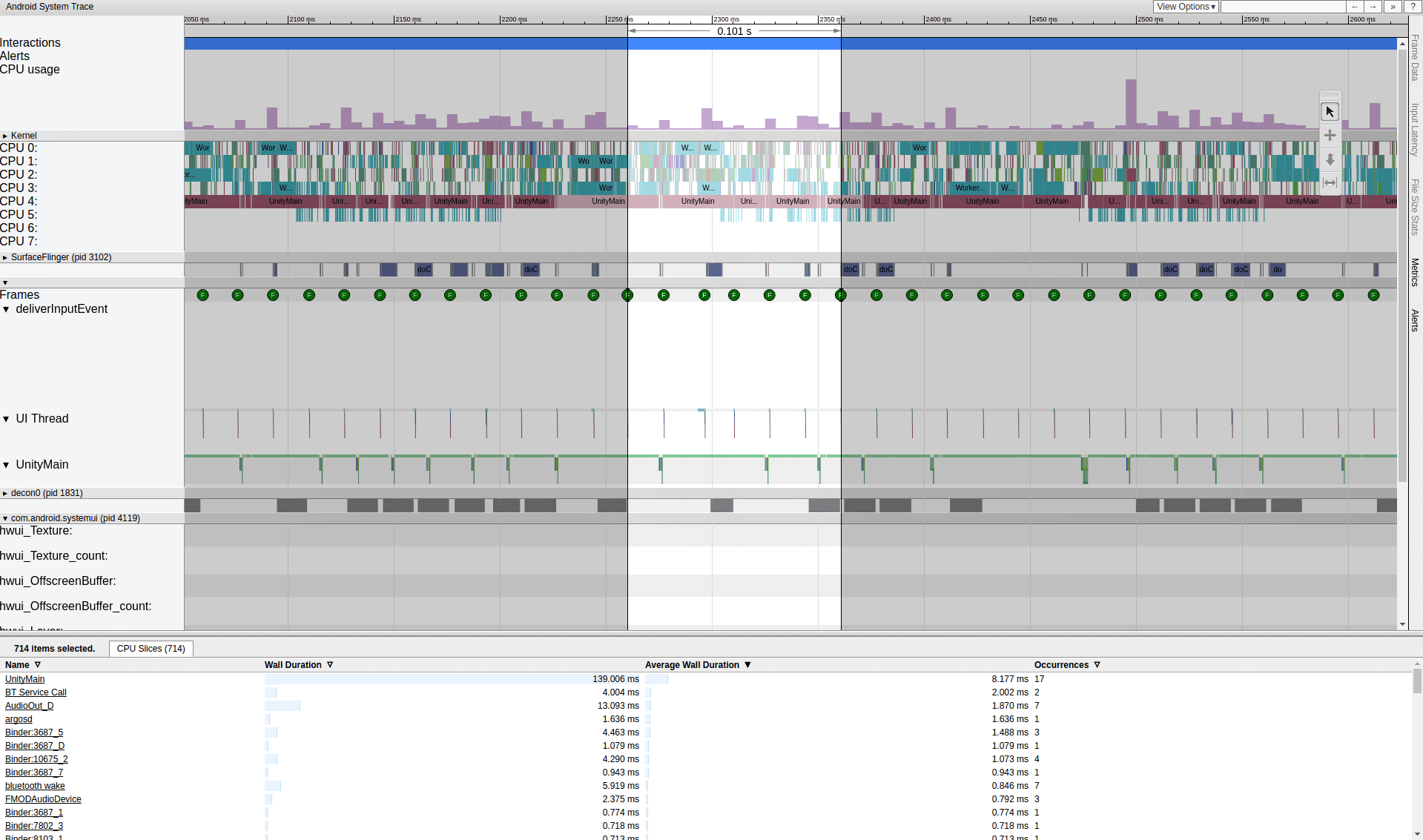Open the Input Latency side tab
Screen dimensions: 1423x840
pos(1415,130)
